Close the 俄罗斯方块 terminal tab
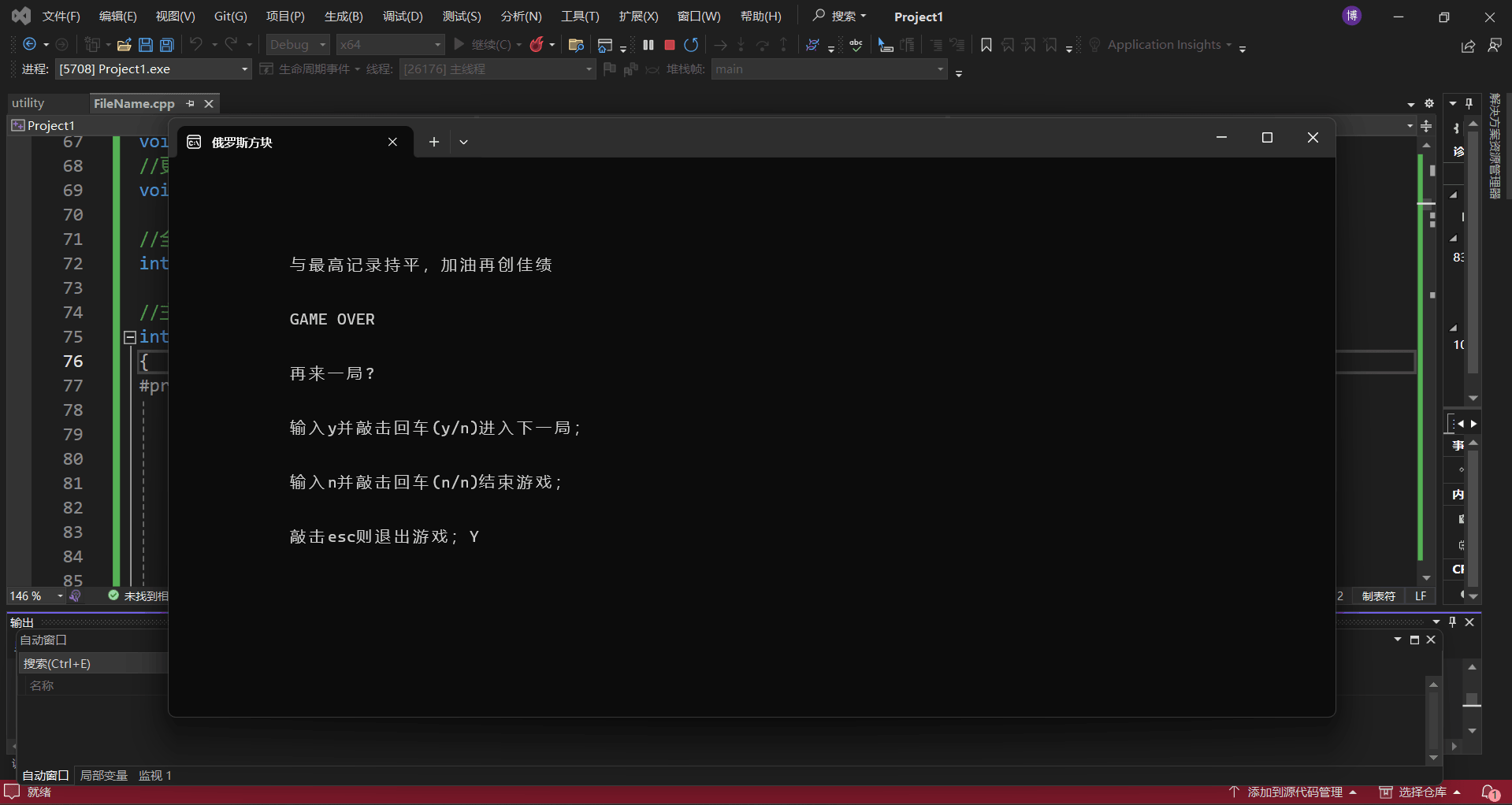Viewport: 1512px width, 805px height. click(392, 142)
